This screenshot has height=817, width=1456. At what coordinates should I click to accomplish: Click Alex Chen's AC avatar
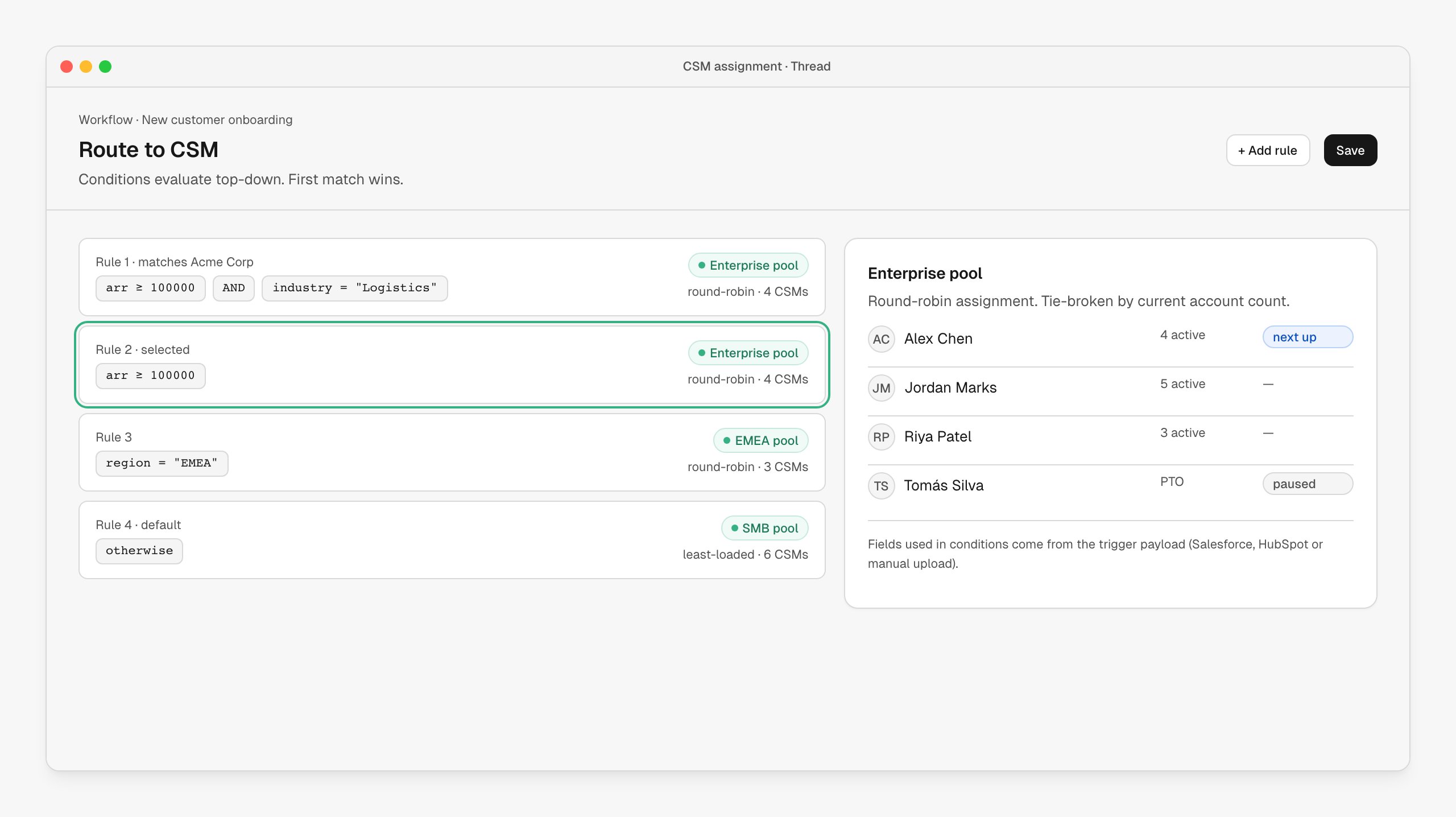coord(881,339)
